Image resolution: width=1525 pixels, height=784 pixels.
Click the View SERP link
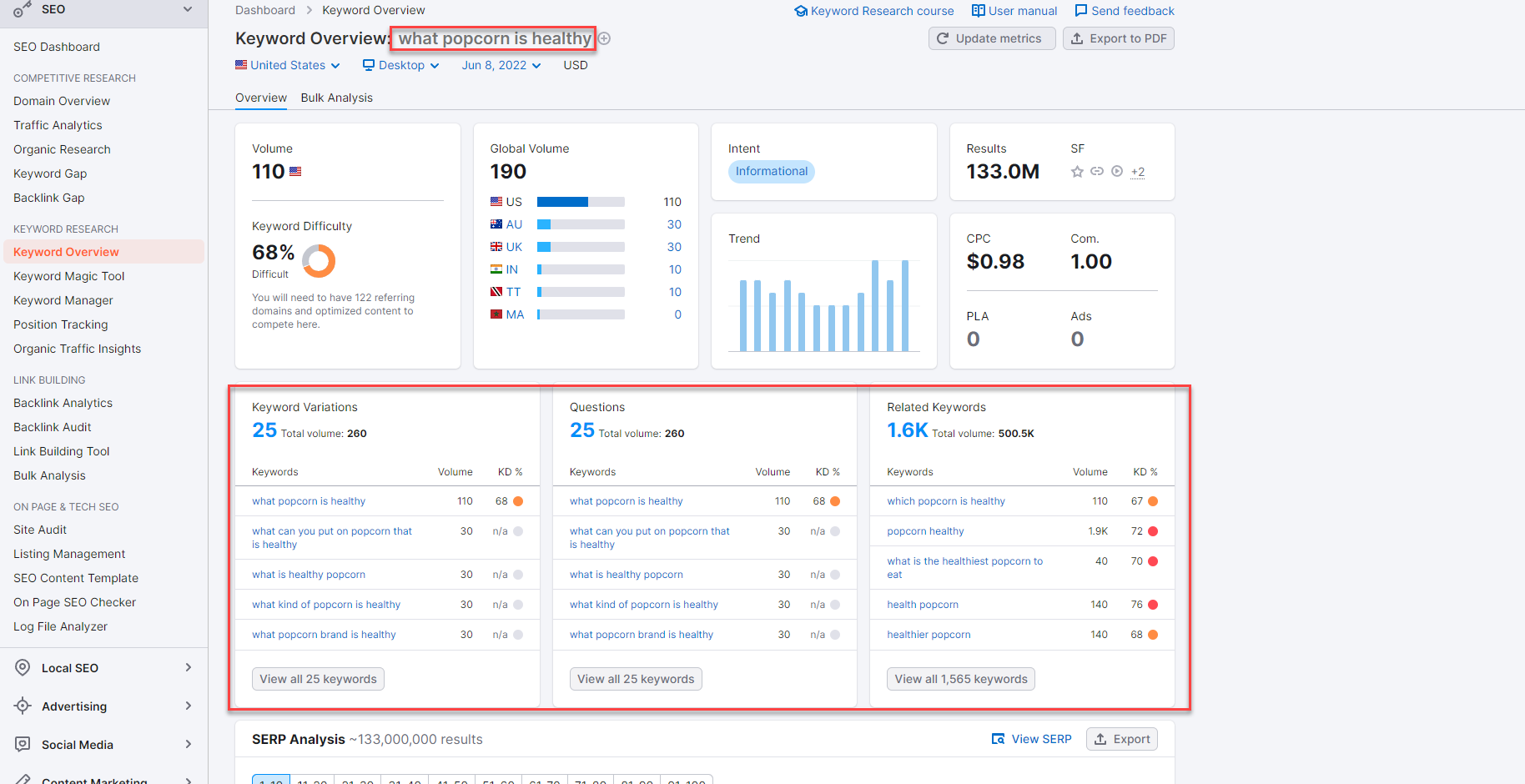(x=1031, y=739)
